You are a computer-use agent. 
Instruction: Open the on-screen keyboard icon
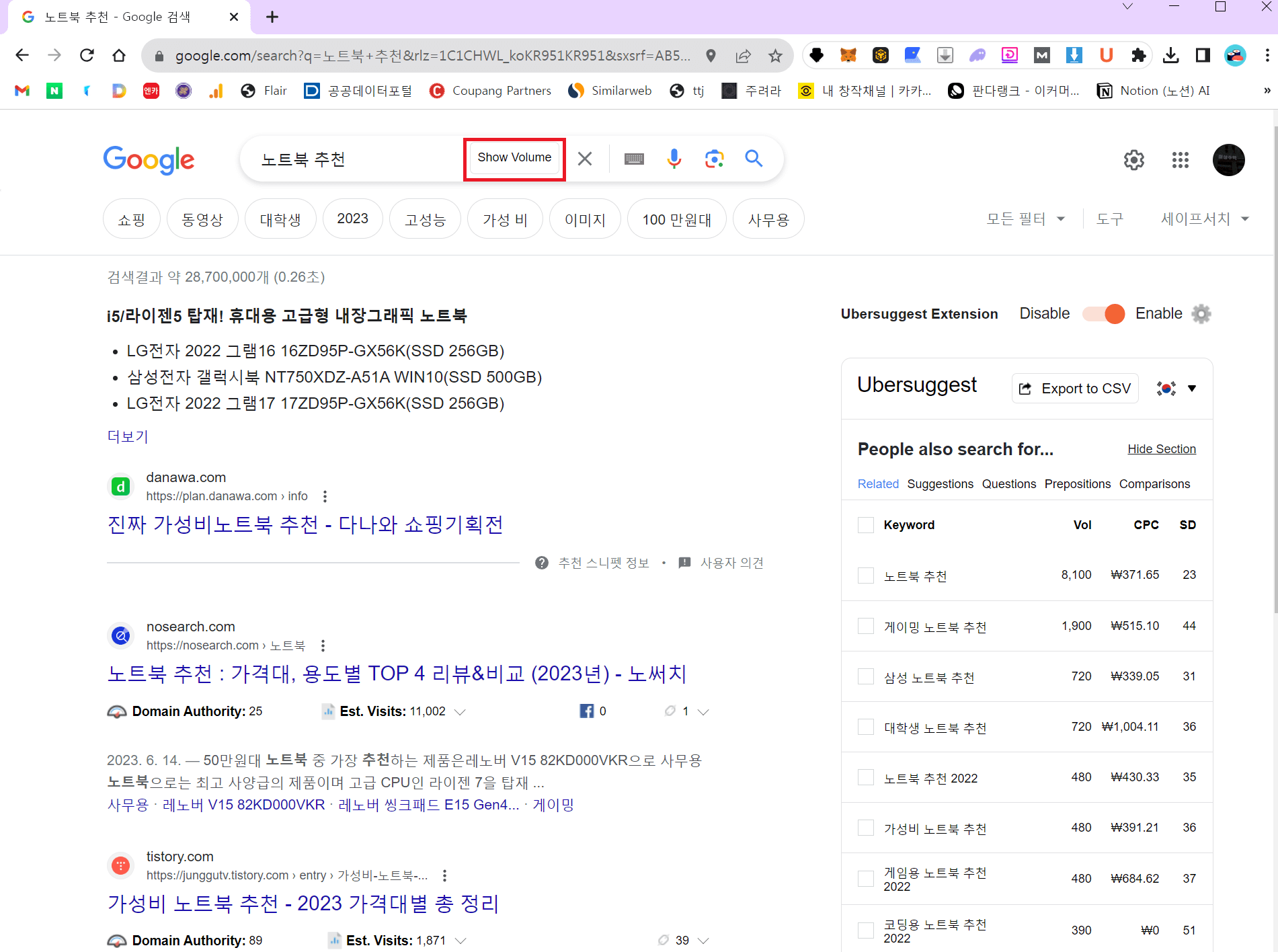pos(634,159)
